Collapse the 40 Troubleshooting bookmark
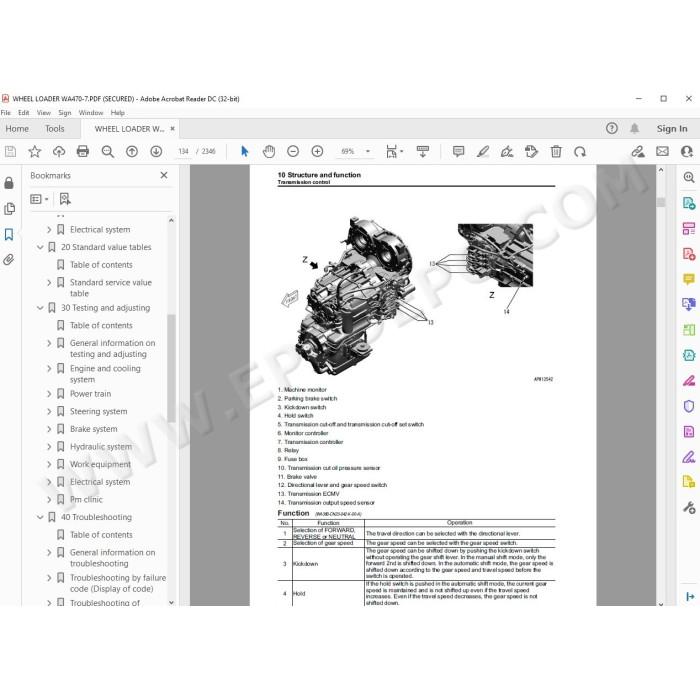 (x=40, y=517)
